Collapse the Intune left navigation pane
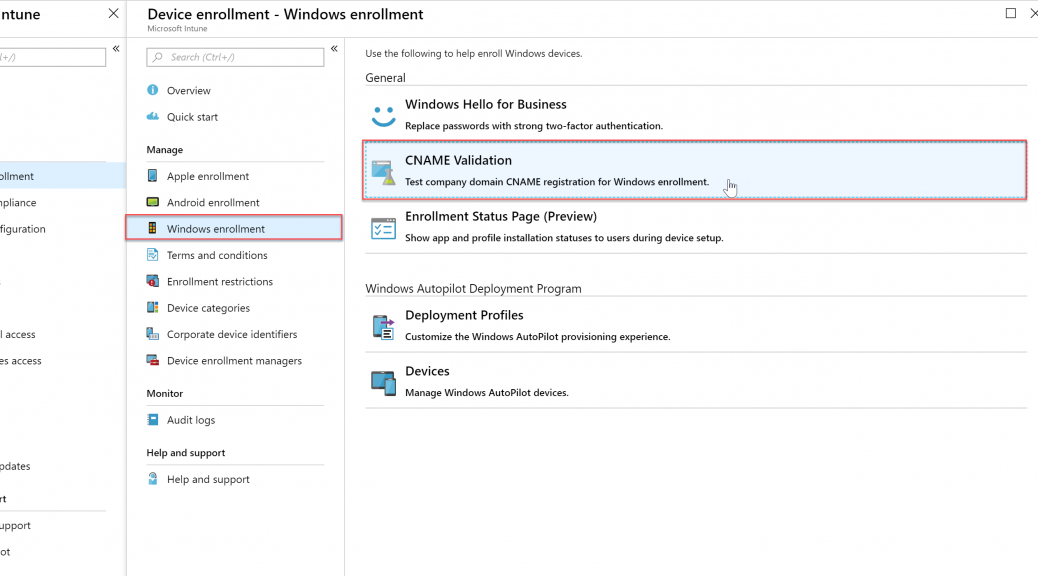Viewport: 1038px width, 576px height. point(116,48)
